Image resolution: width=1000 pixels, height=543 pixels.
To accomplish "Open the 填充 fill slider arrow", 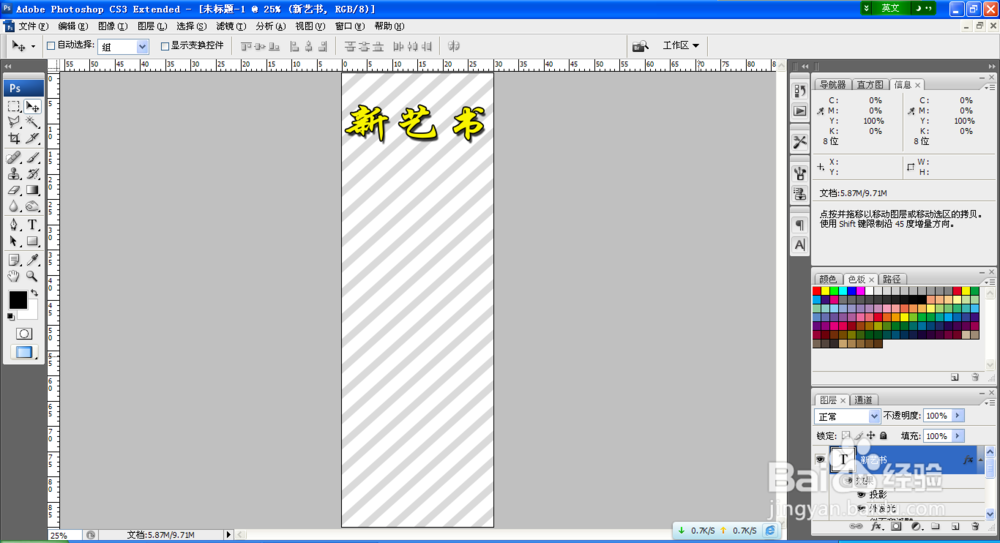I will (x=957, y=436).
